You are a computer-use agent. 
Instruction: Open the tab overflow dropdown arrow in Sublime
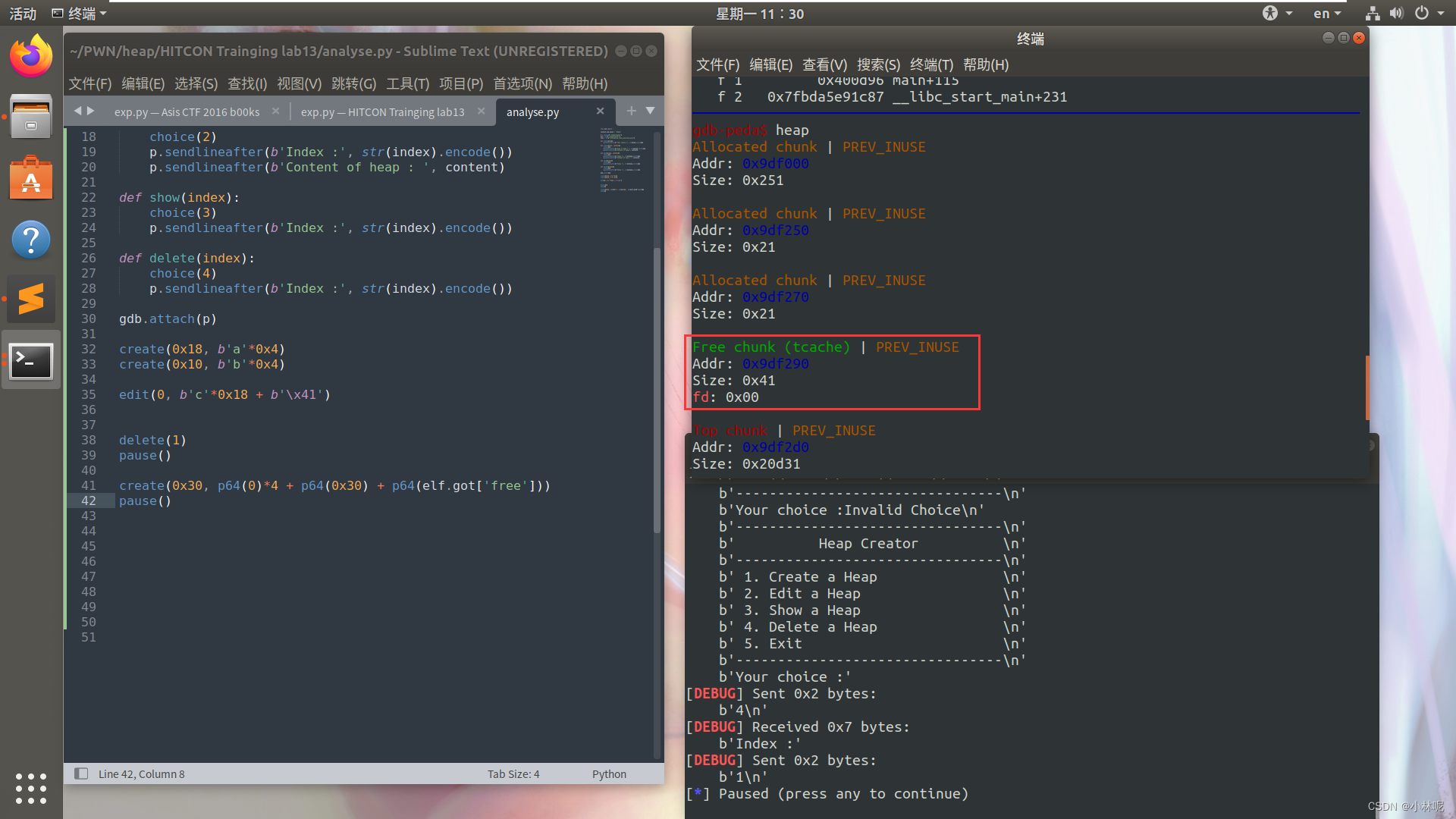(x=651, y=111)
